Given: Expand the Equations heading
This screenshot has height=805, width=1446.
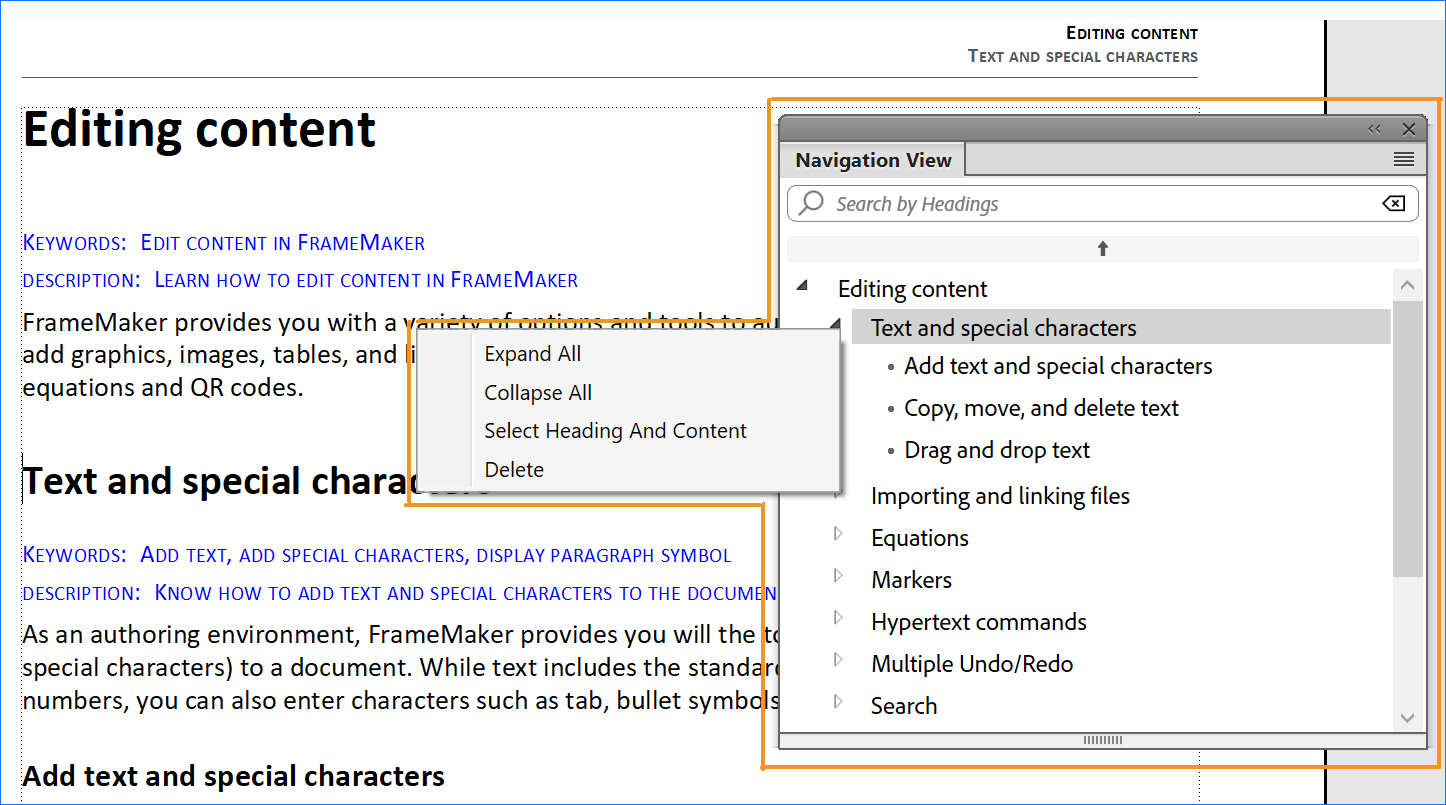Looking at the screenshot, I should tap(839, 535).
